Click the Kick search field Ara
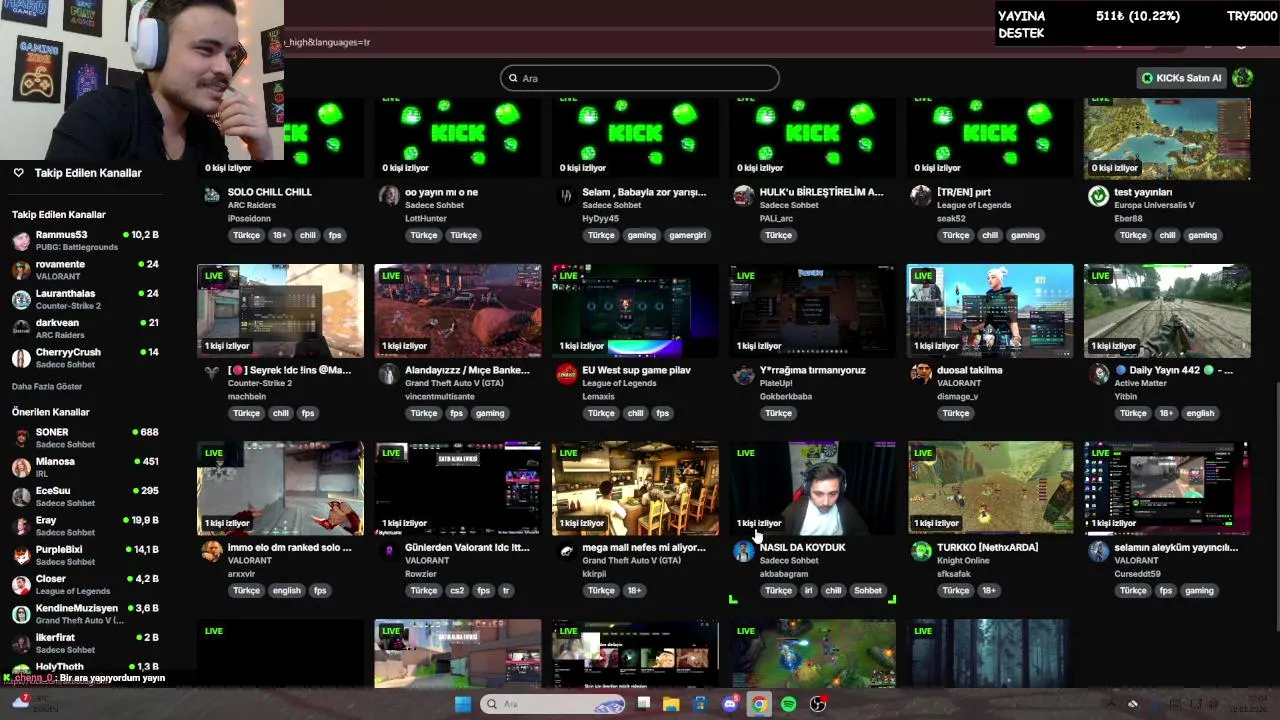 click(x=640, y=78)
